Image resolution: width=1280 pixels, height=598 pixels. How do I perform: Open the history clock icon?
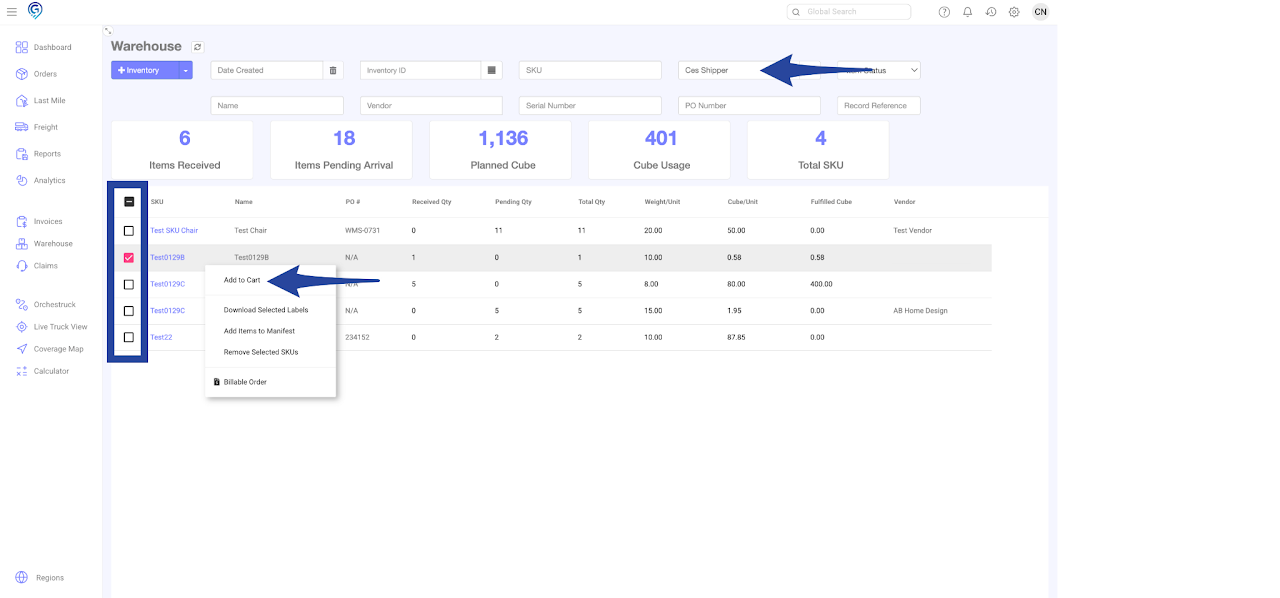[x=990, y=12]
